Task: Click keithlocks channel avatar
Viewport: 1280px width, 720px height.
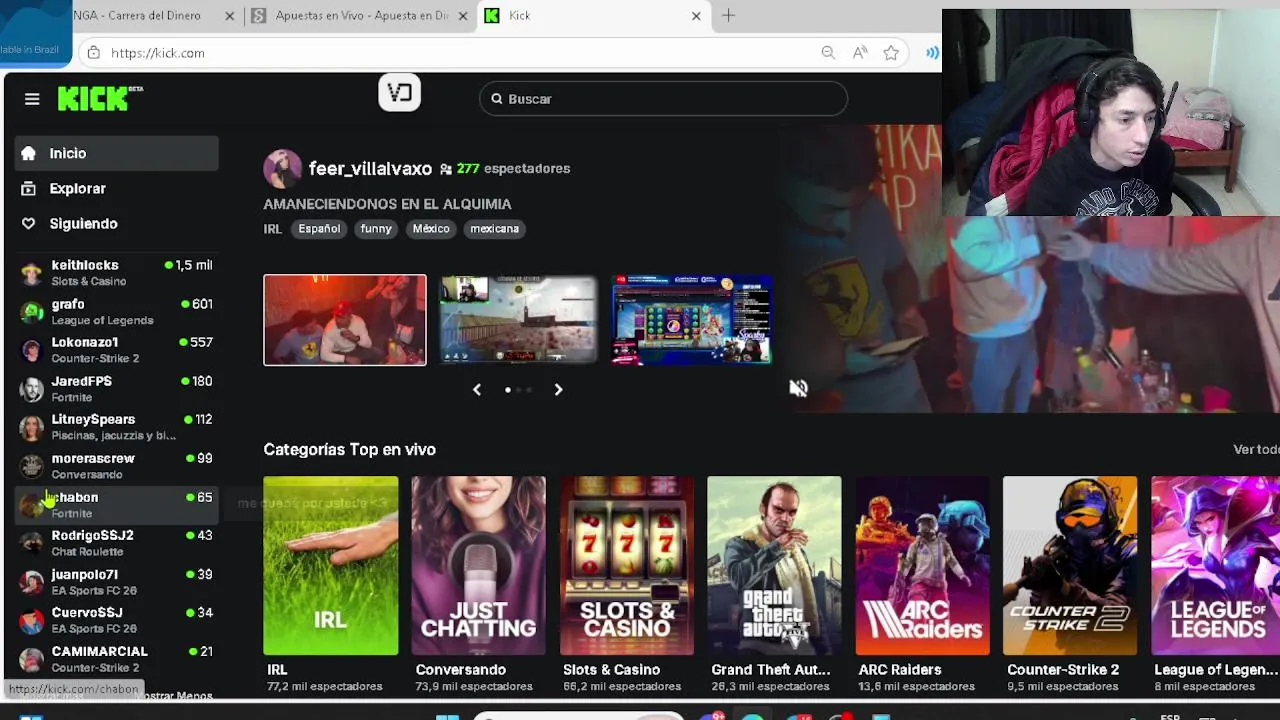Action: pyautogui.click(x=32, y=273)
